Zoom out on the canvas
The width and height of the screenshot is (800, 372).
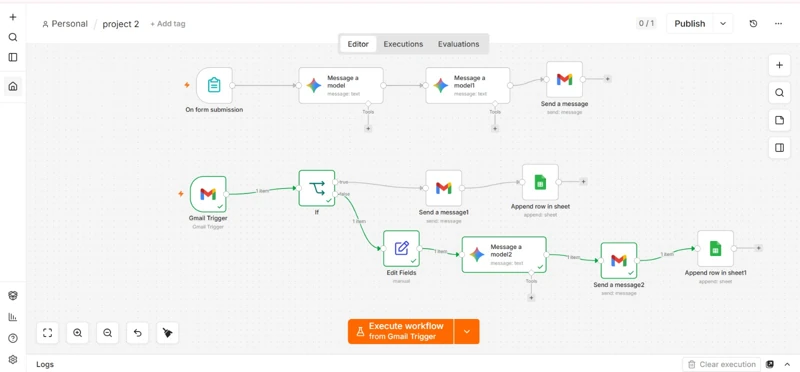pyautogui.click(x=108, y=333)
